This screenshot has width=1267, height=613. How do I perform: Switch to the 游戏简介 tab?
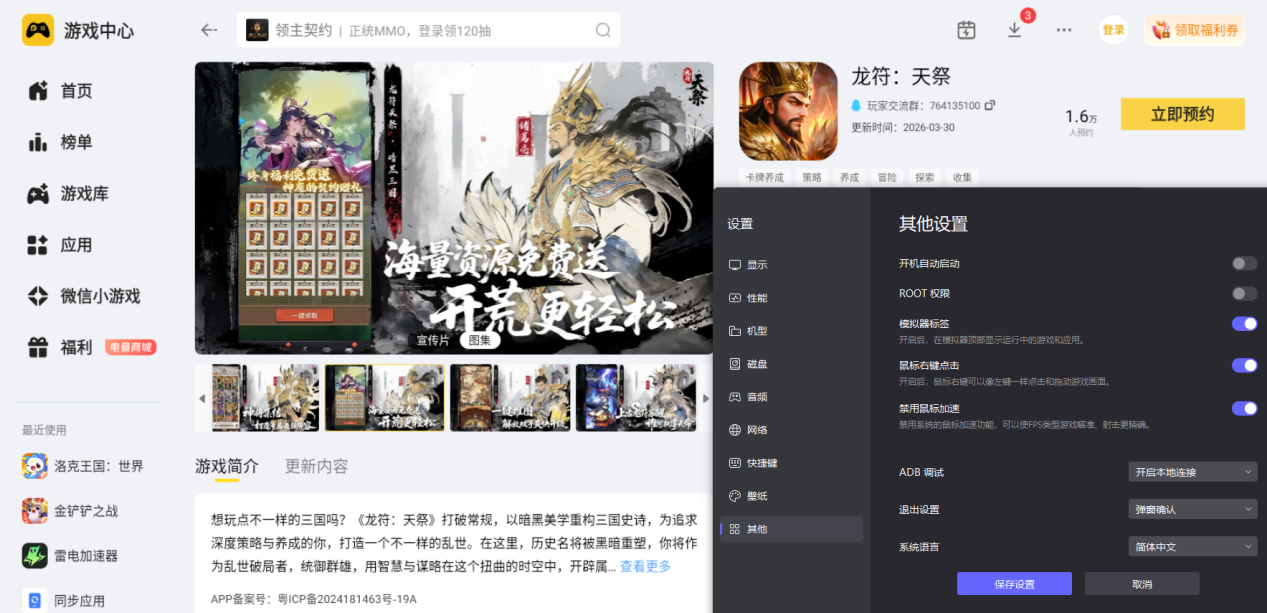coord(227,466)
